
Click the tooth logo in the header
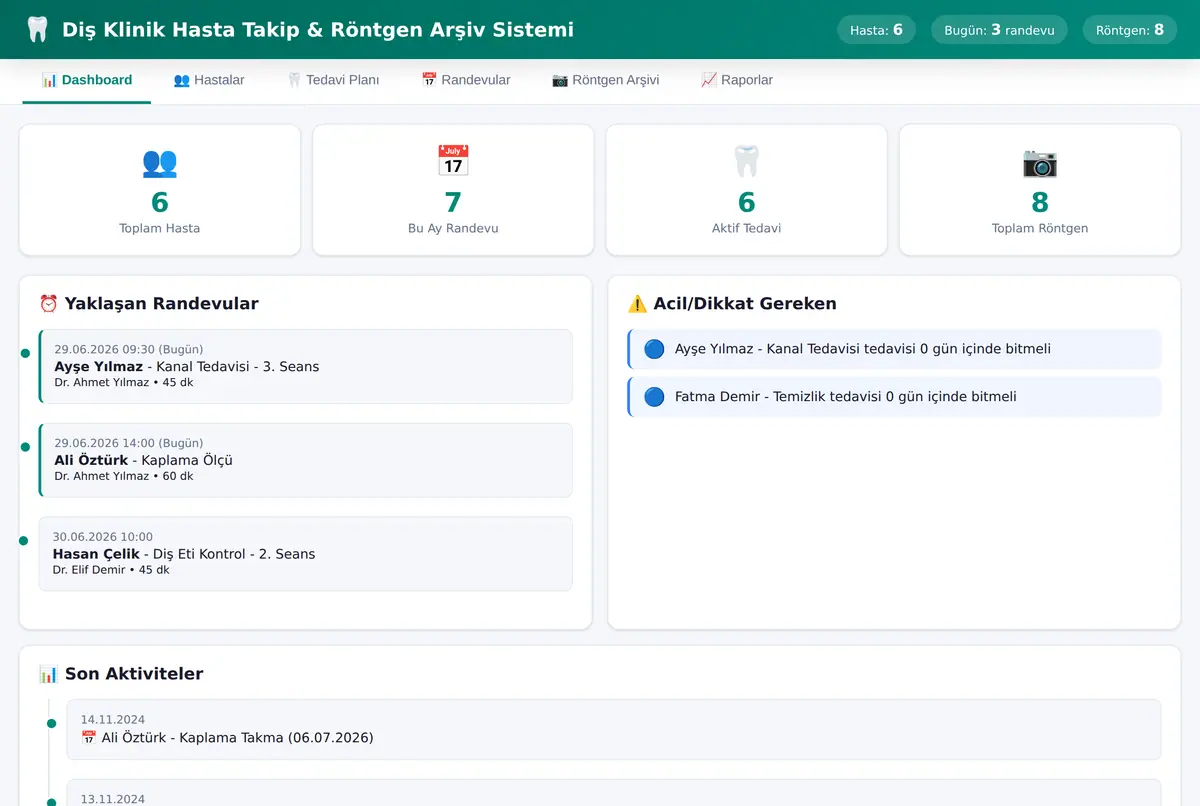coord(37,30)
